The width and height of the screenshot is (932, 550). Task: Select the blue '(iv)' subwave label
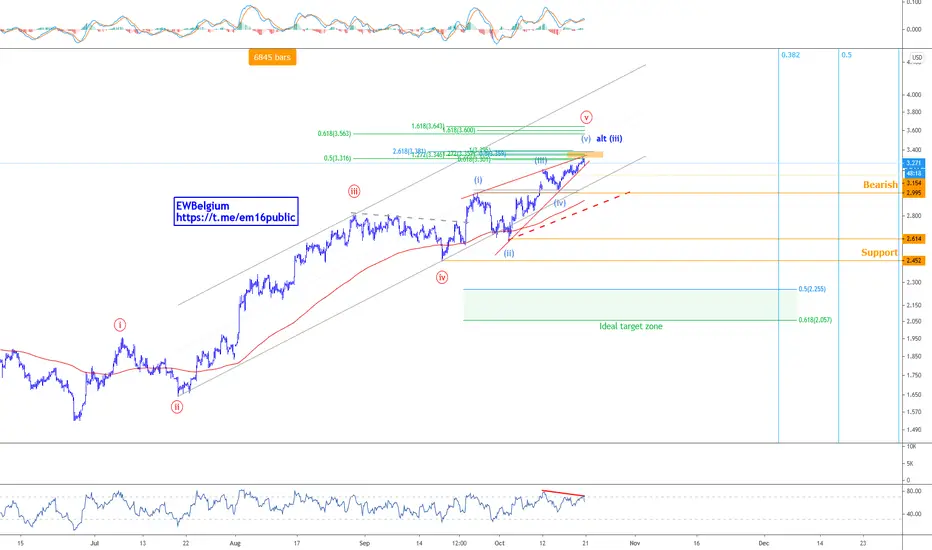pos(560,203)
